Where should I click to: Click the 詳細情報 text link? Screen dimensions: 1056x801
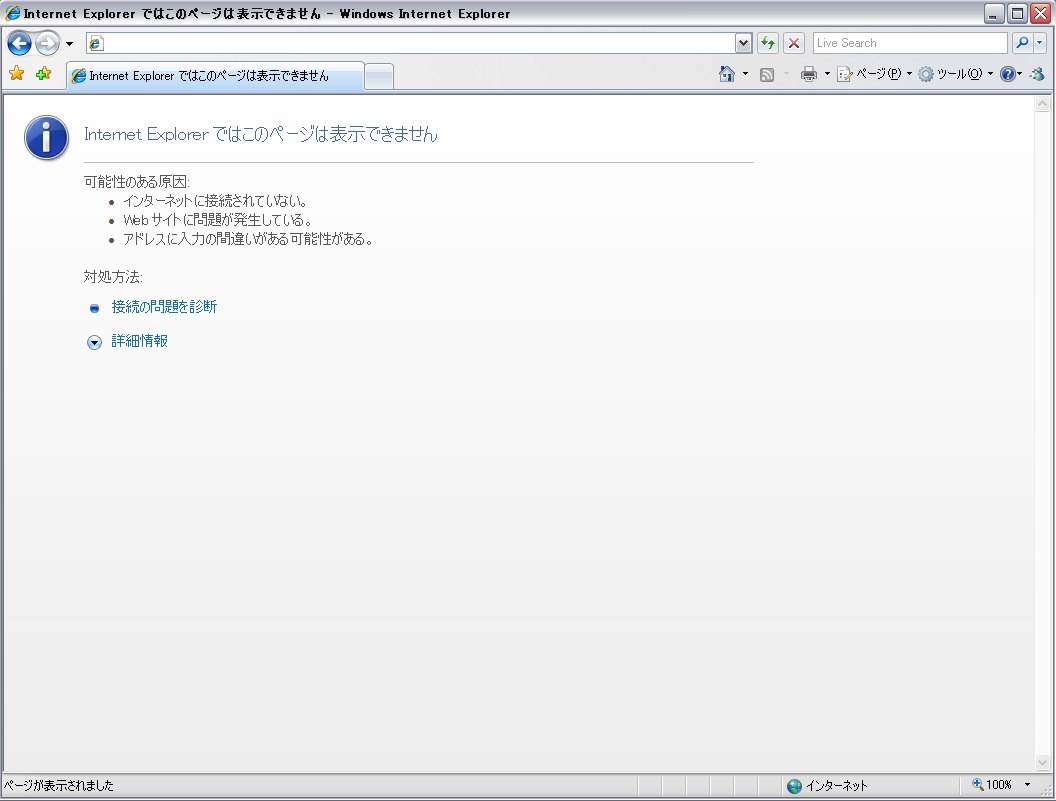coord(139,341)
